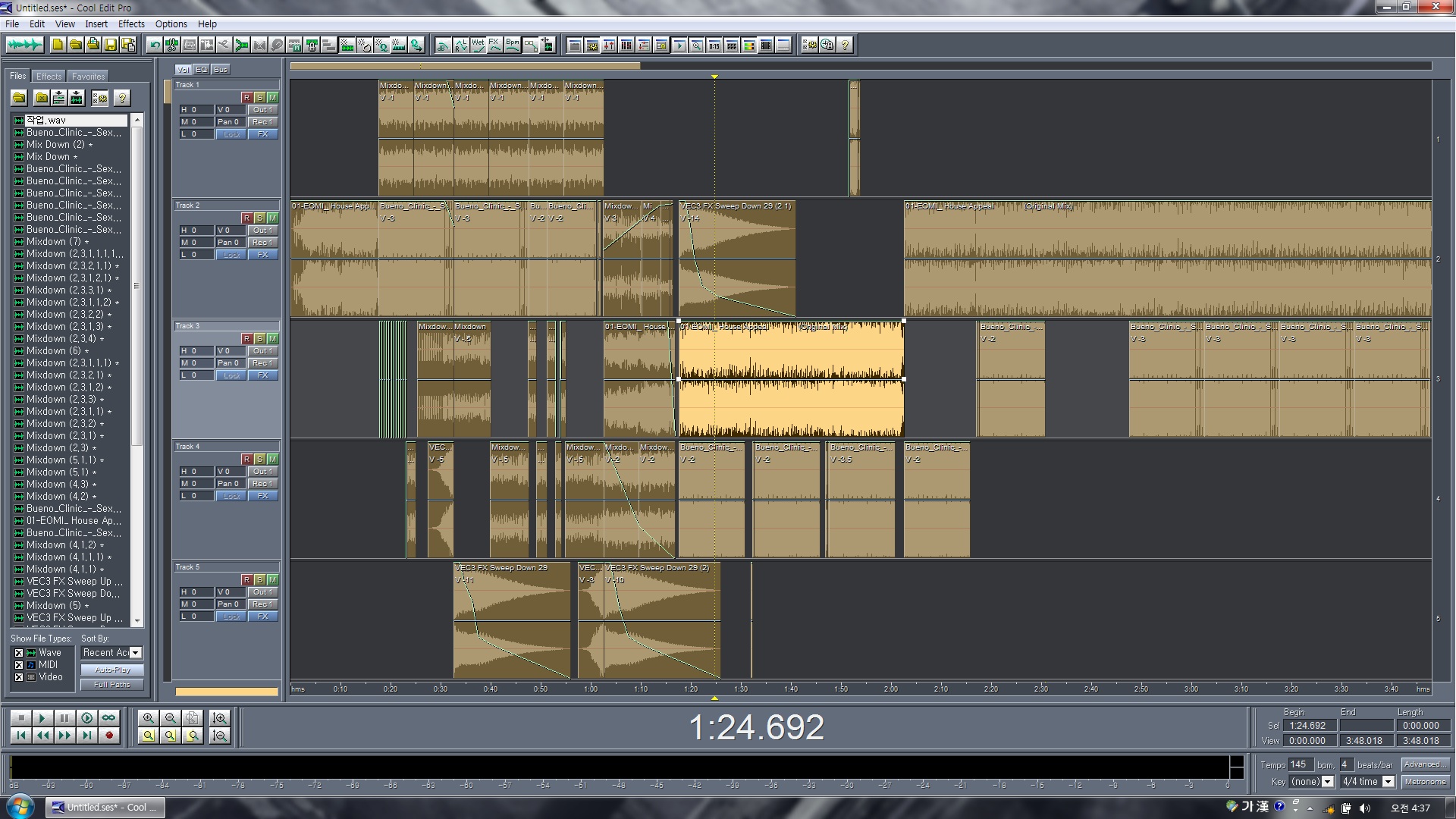
Task: Click the Zoom In Vertically icon
Action: (220, 717)
